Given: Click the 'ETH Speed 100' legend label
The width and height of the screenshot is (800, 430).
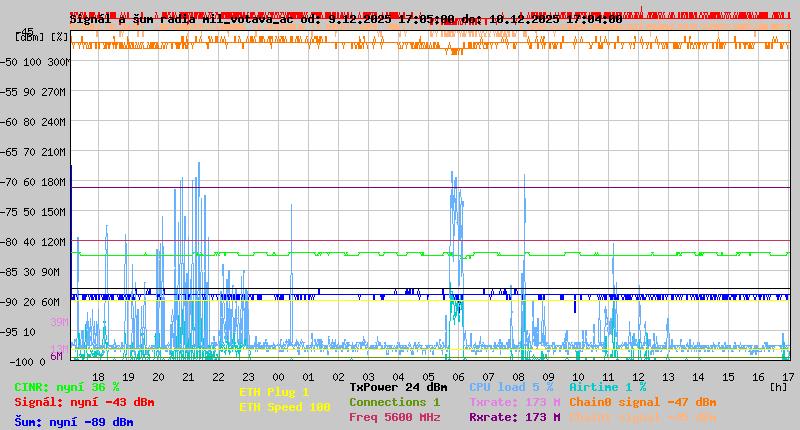Looking at the screenshot, I should coord(285,407).
